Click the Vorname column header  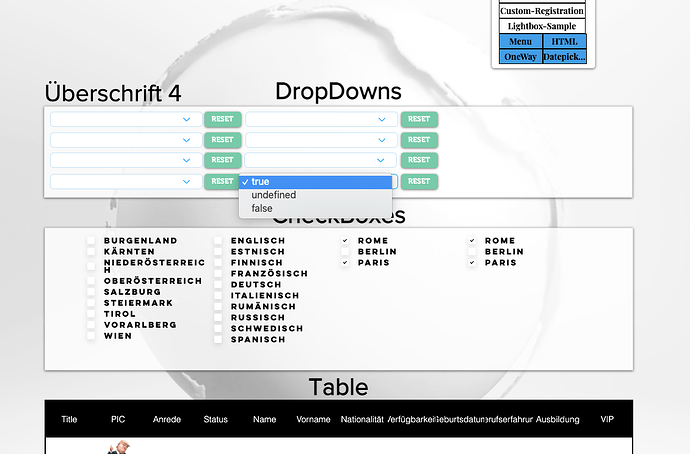pyautogui.click(x=313, y=419)
